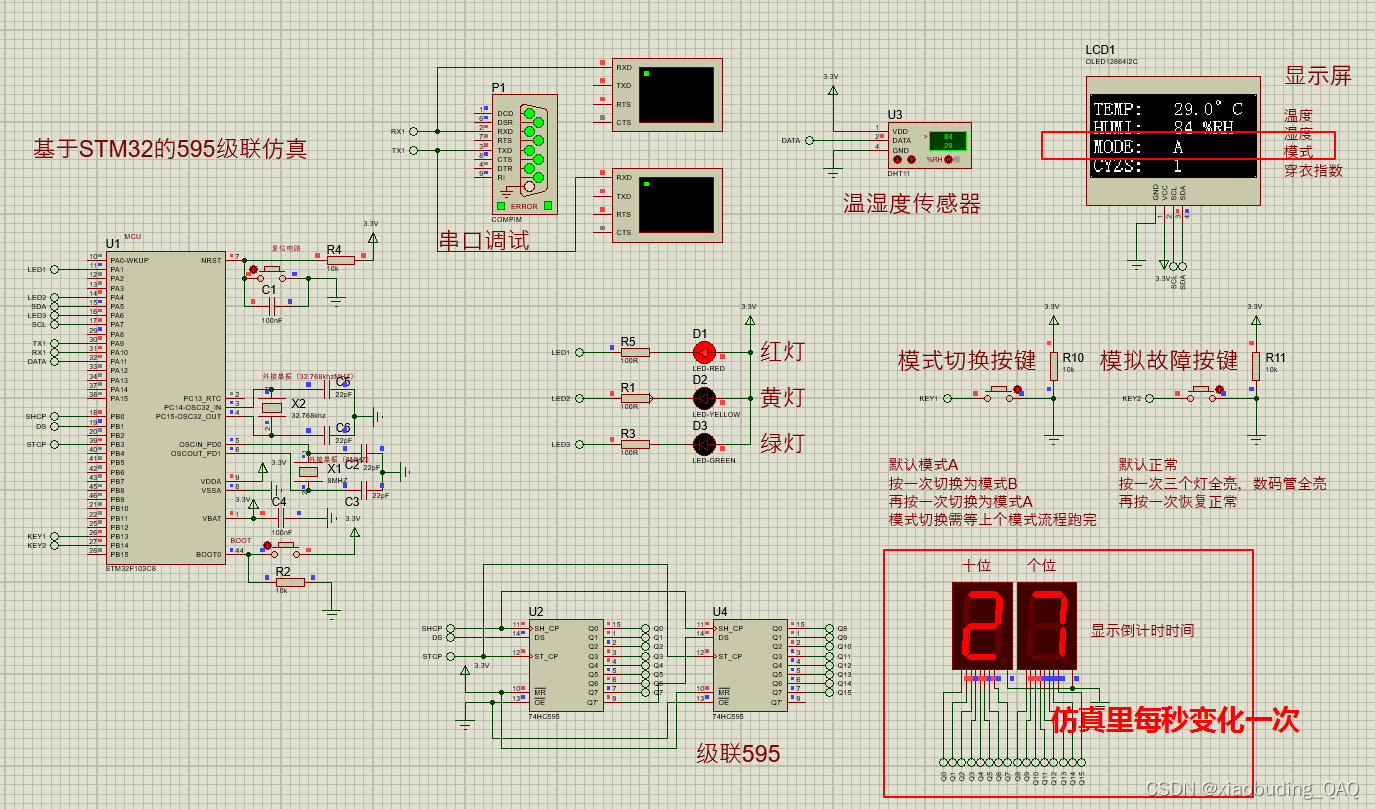Push the BOOT0 pushbutton under the BOOT label

285,548
